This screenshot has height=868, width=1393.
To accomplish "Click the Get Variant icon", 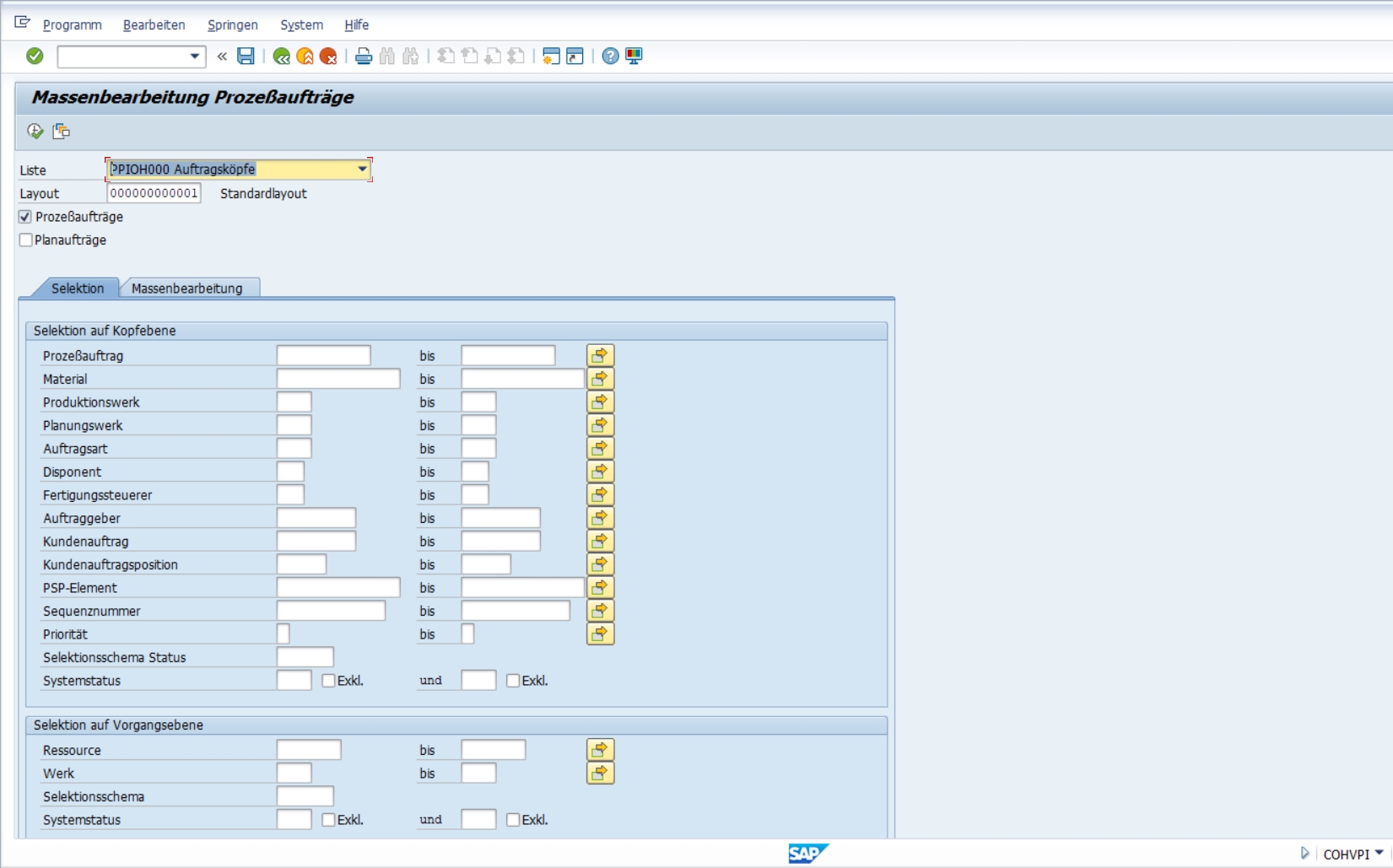I will [61, 131].
